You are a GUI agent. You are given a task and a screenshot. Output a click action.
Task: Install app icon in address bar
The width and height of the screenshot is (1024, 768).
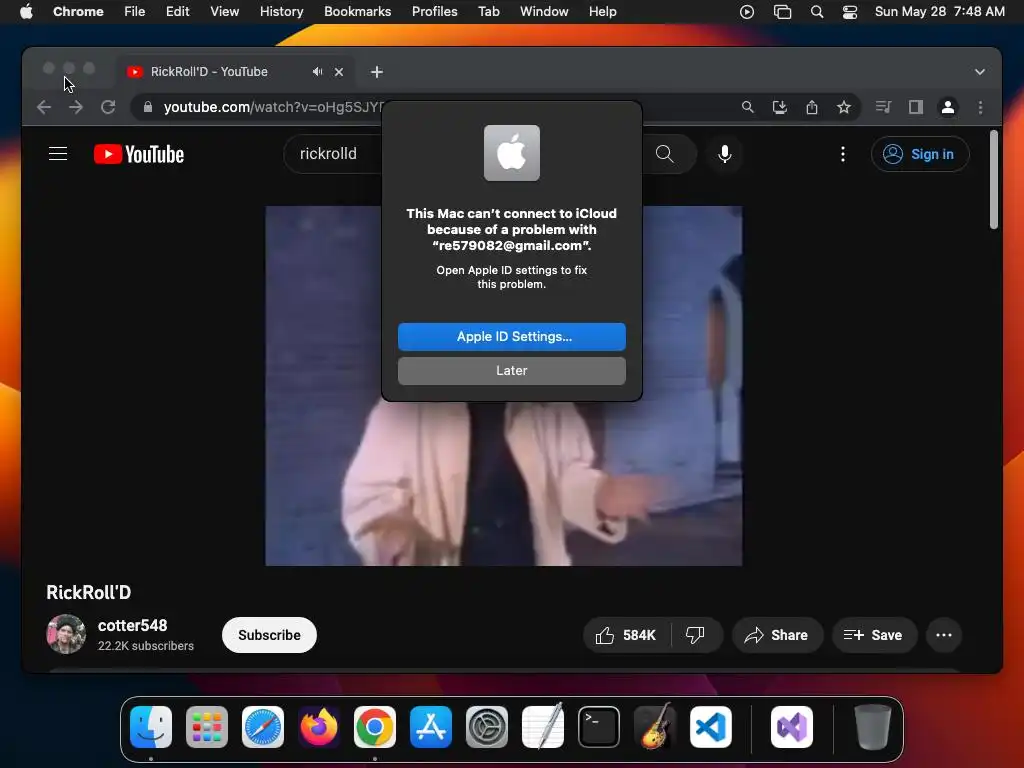click(x=780, y=107)
